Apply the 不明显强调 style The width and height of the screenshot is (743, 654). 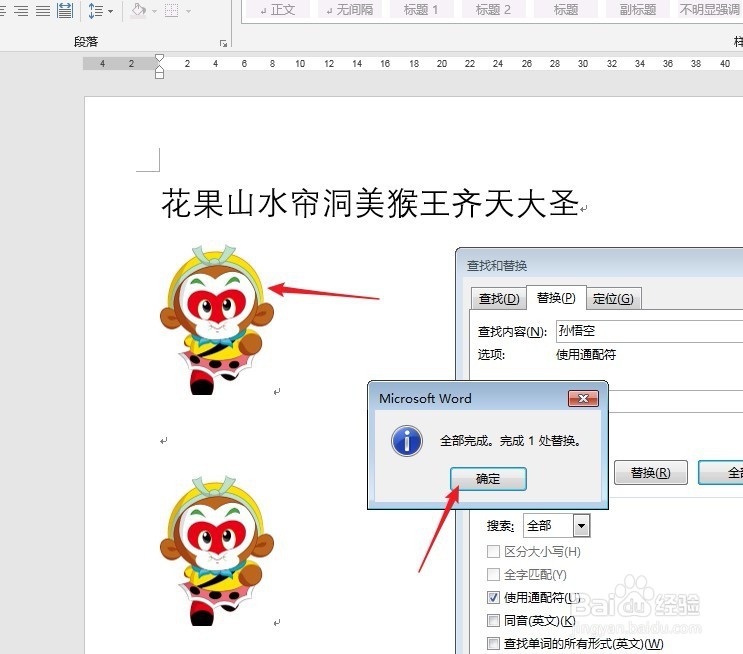(x=709, y=9)
